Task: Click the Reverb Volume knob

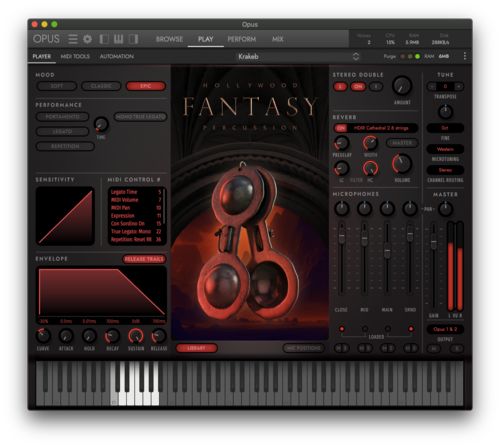Action: (x=402, y=164)
